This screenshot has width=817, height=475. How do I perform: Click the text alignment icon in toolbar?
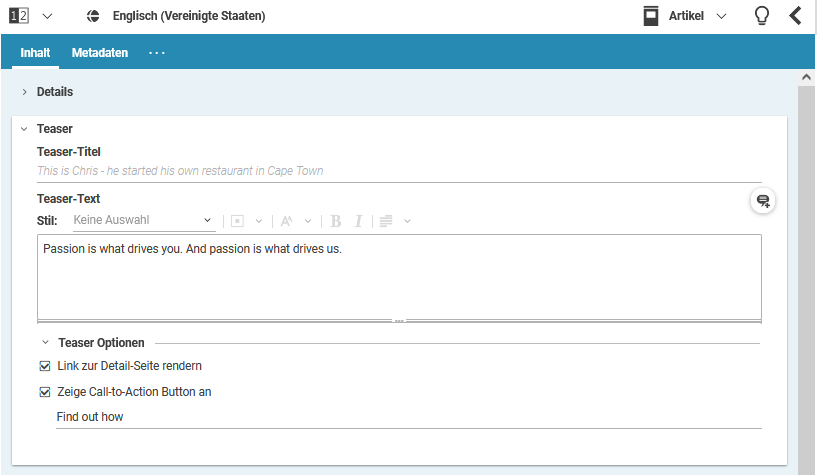pyautogui.click(x=386, y=221)
